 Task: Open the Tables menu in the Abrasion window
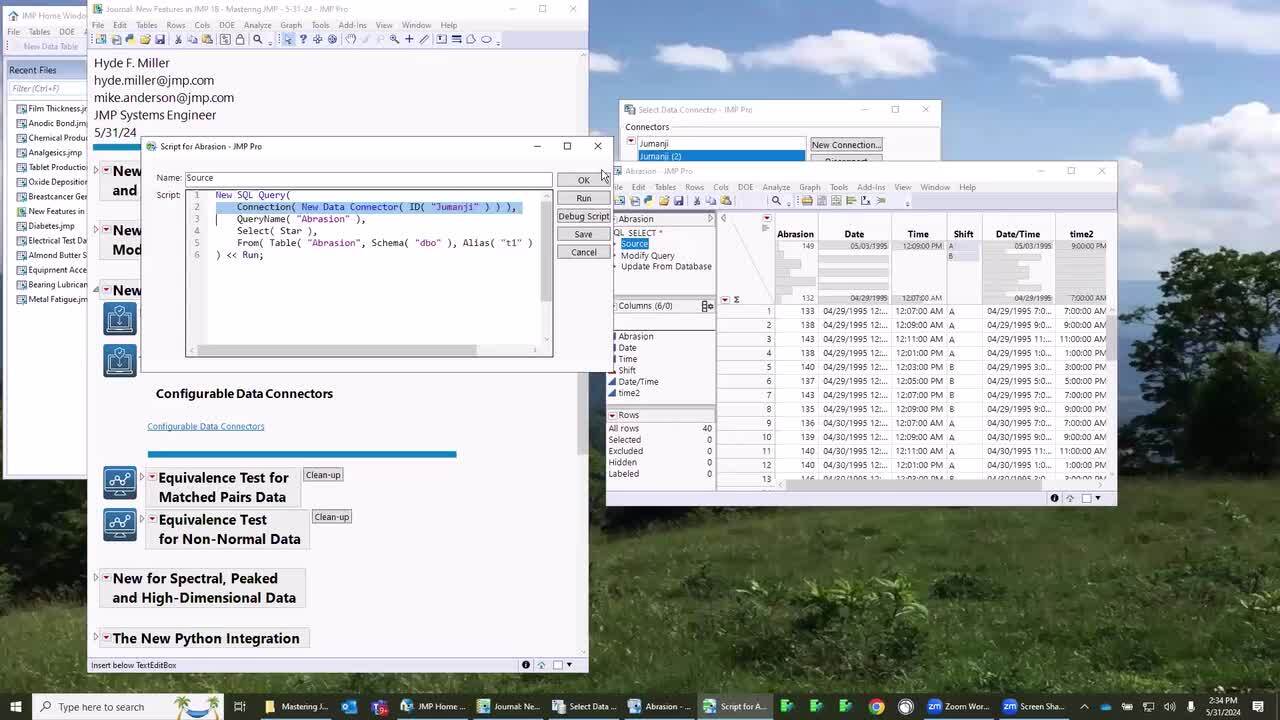[665, 187]
